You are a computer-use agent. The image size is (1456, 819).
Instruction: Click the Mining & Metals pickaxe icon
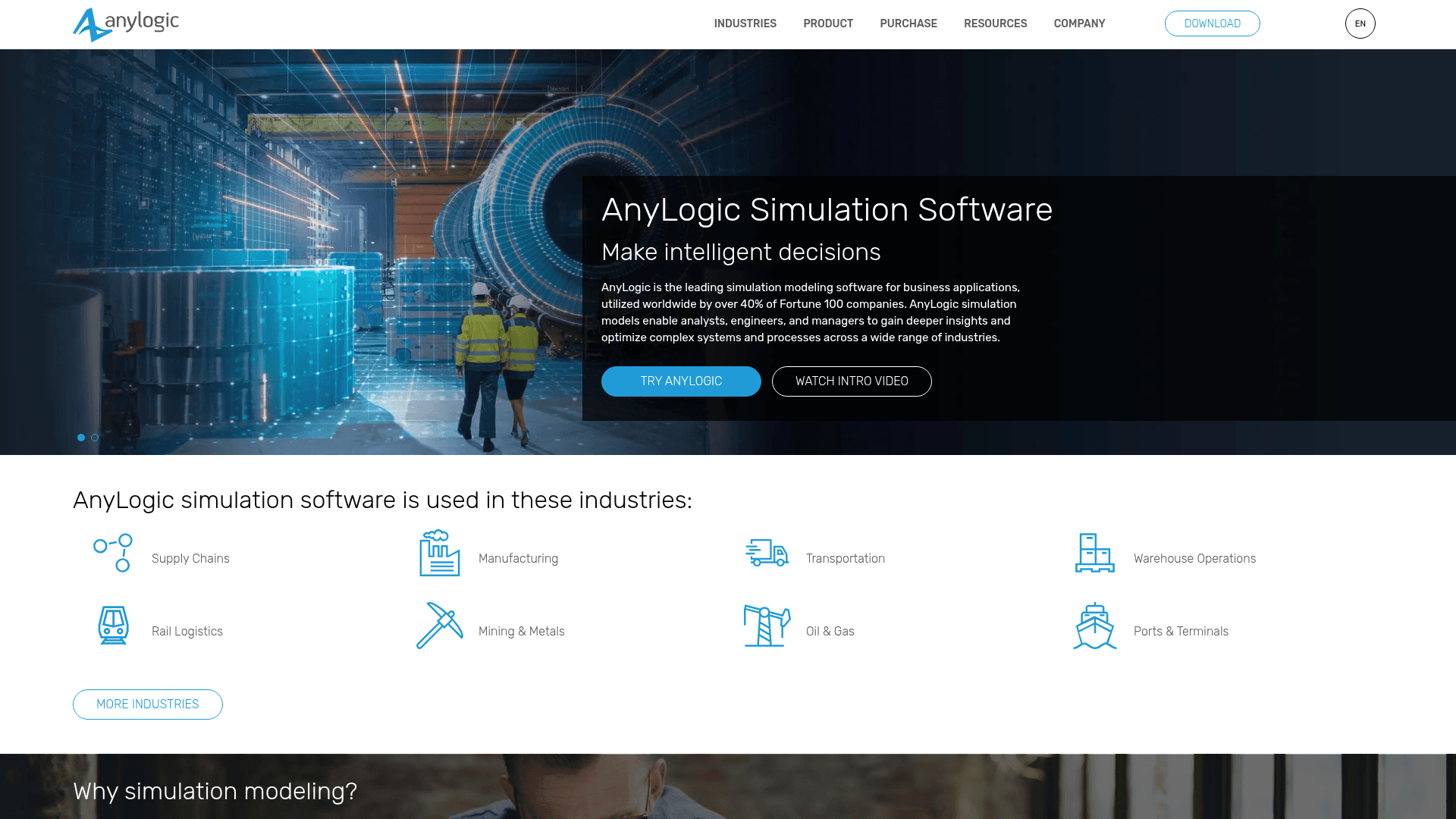point(438,626)
